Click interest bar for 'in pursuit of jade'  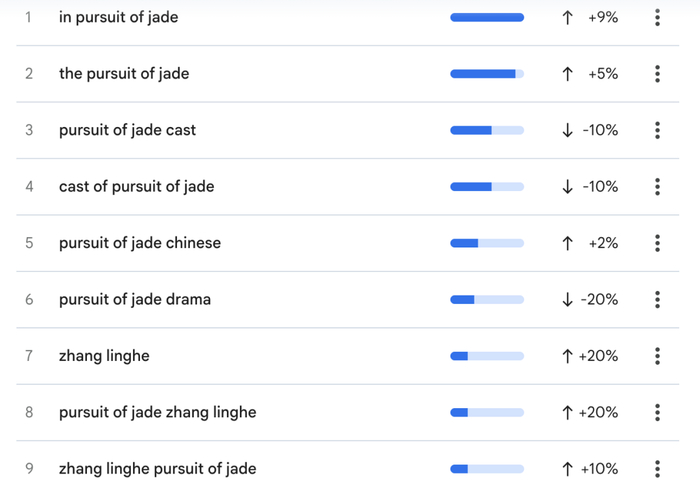click(x=487, y=17)
